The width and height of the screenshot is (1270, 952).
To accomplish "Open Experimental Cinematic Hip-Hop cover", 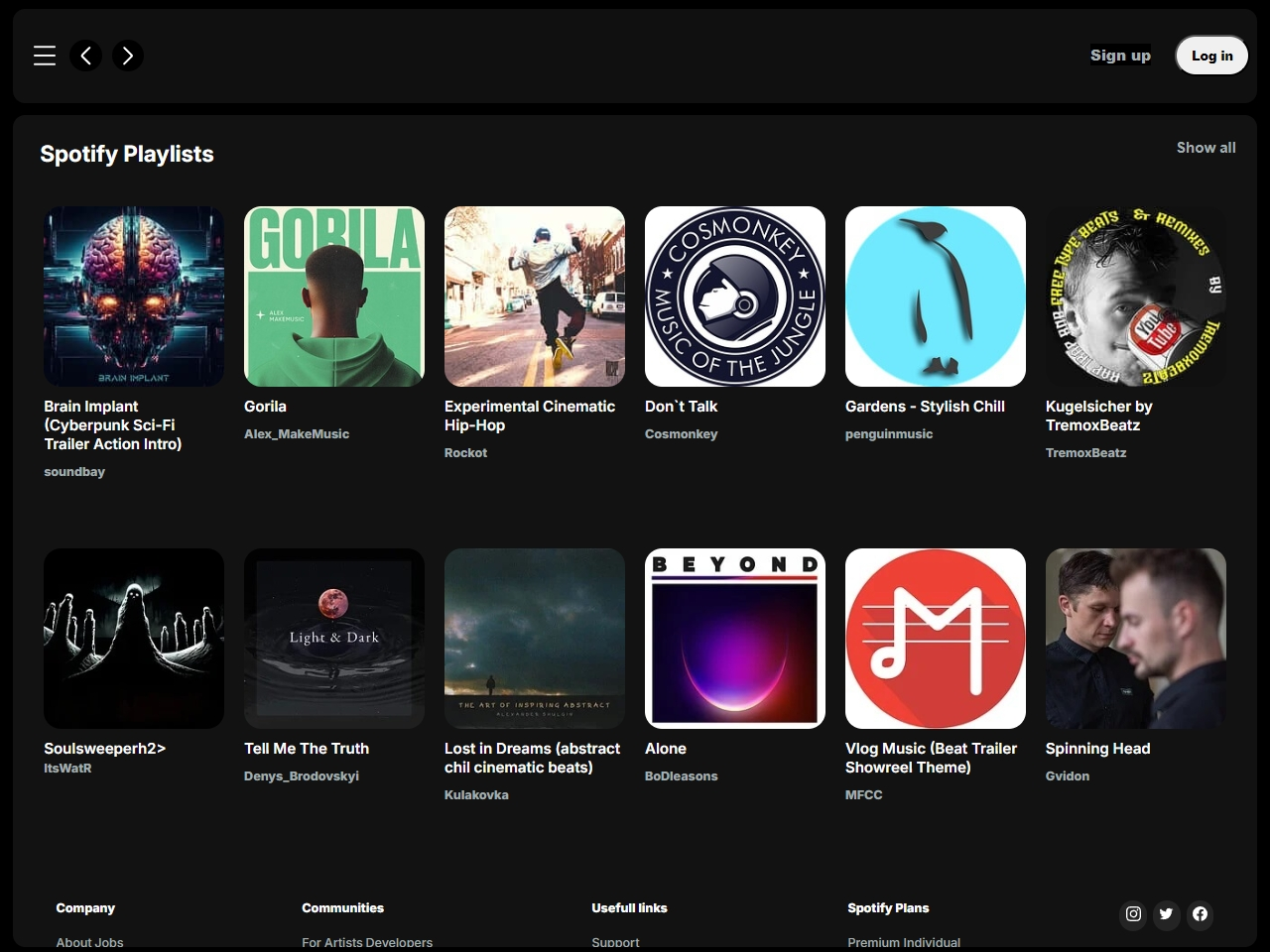I will [x=535, y=297].
